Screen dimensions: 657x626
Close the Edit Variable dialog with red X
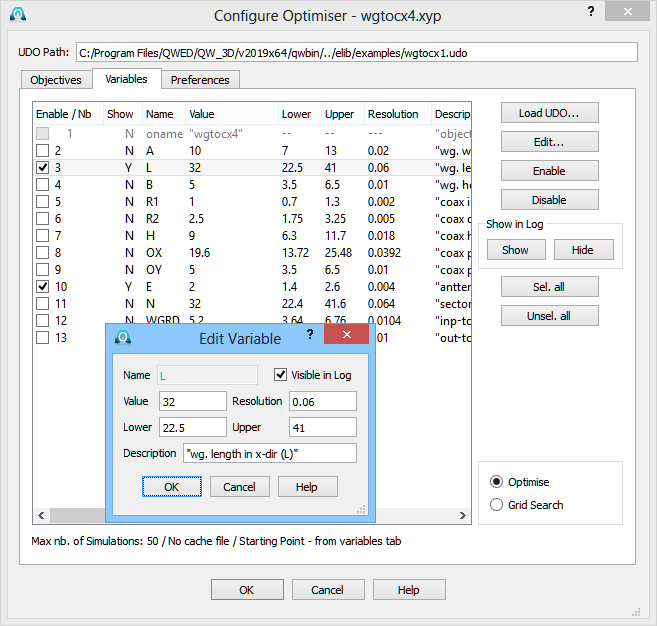tap(347, 334)
